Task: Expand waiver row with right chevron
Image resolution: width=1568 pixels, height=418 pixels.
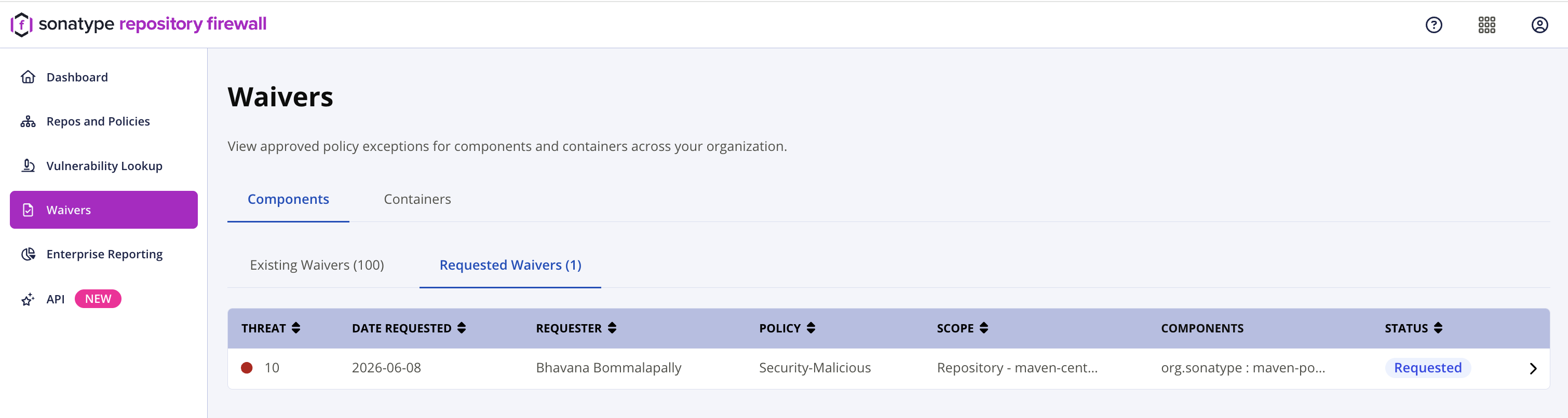Action: point(1533,368)
